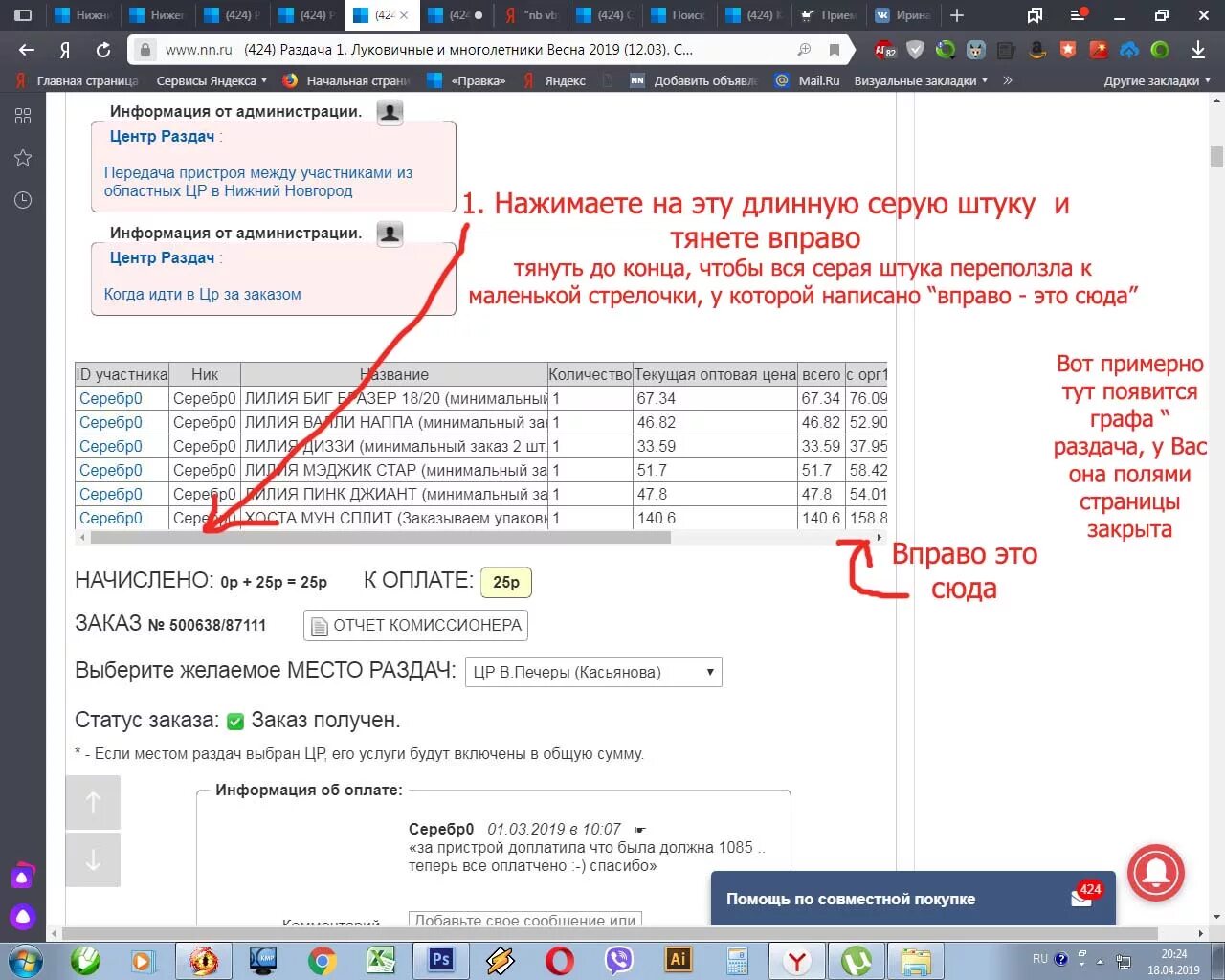The width and height of the screenshot is (1225, 980).
Task: Expand 'Другие закладки' bookmarks folder
Action: pyautogui.click(x=1157, y=80)
